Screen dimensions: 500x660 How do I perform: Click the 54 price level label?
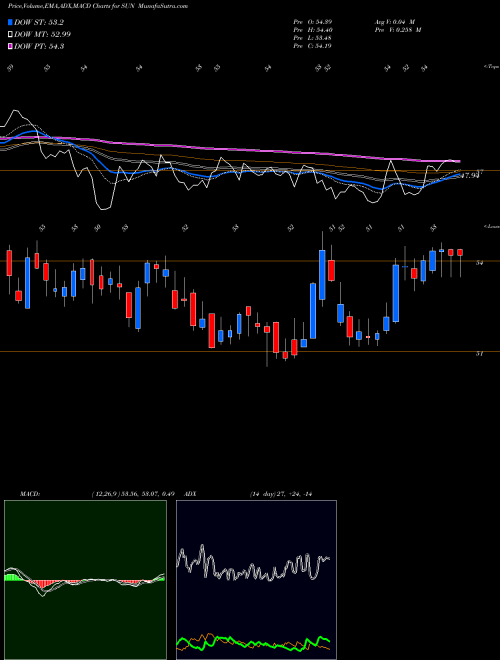click(479, 263)
